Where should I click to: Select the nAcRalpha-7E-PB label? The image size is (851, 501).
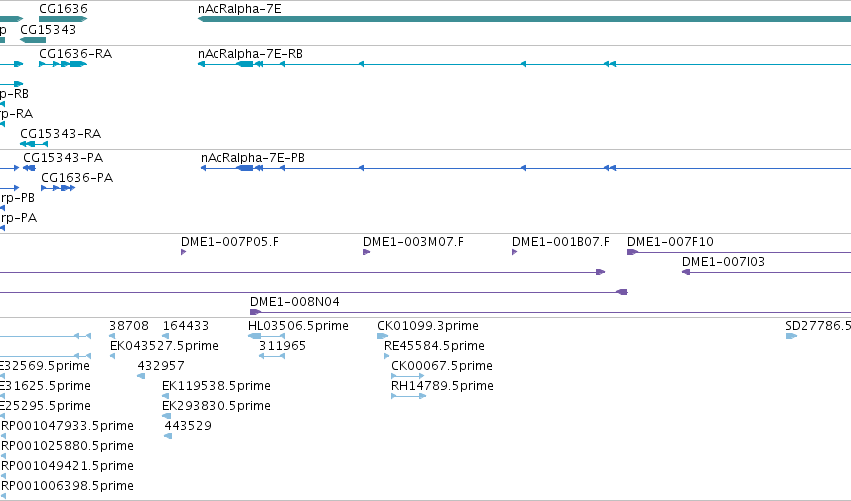[252, 158]
